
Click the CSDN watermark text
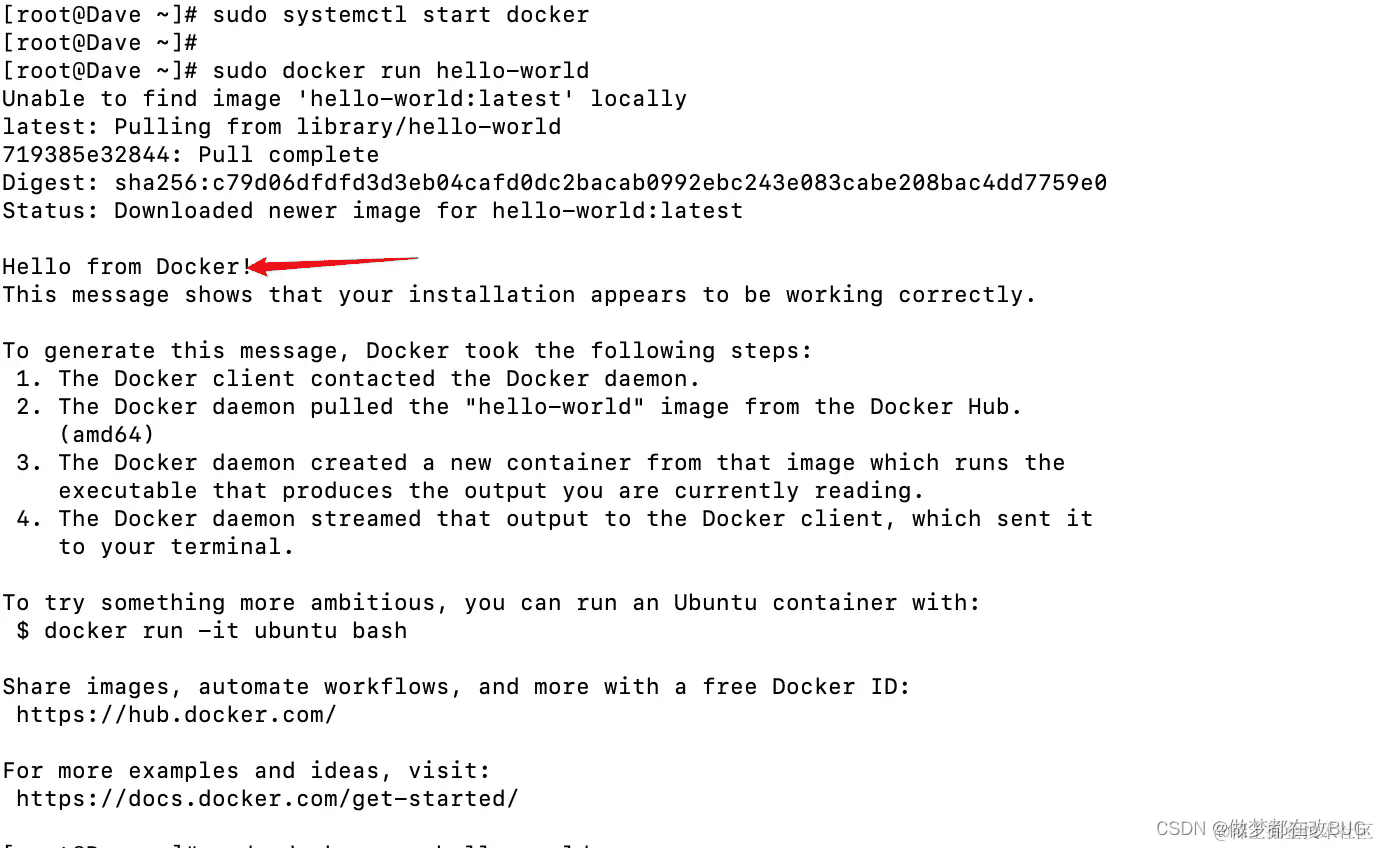[1263, 828]
